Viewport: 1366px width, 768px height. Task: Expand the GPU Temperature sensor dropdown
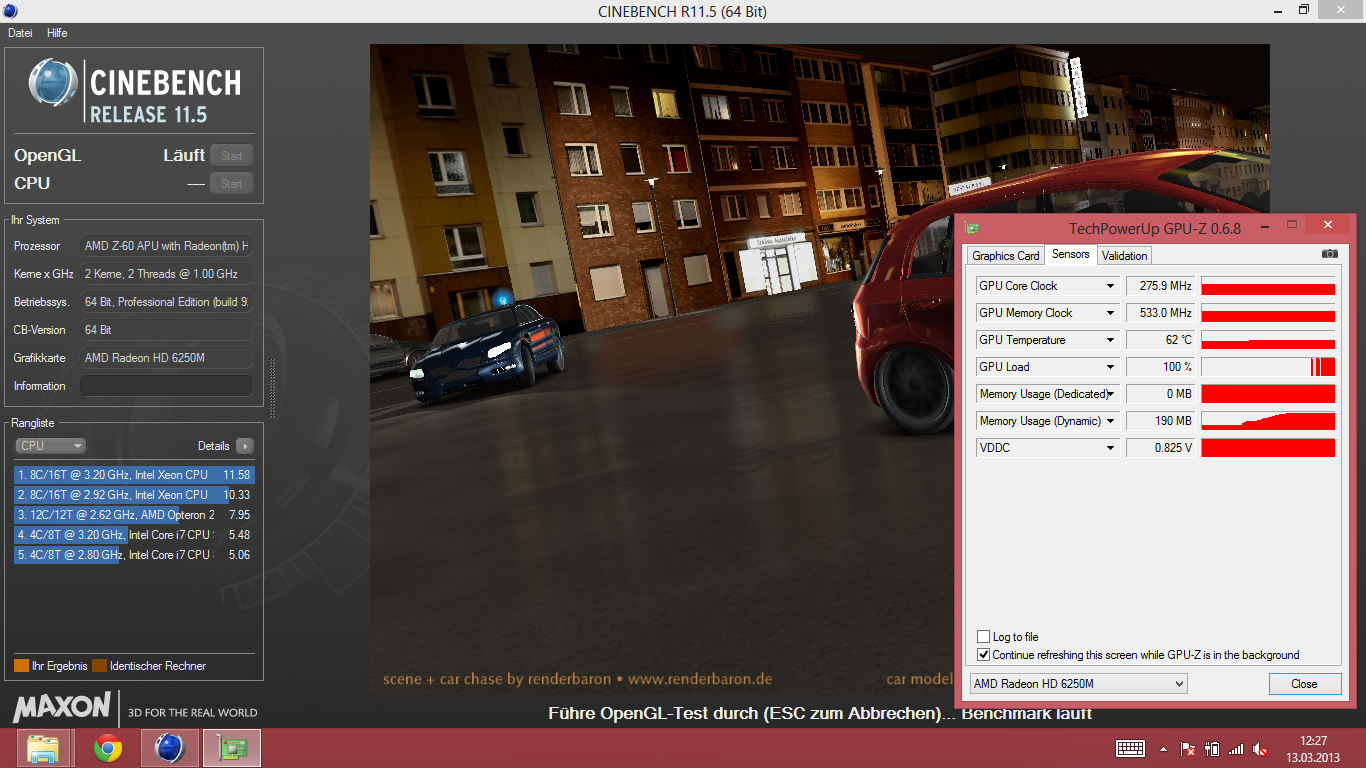coord(1109,340)
